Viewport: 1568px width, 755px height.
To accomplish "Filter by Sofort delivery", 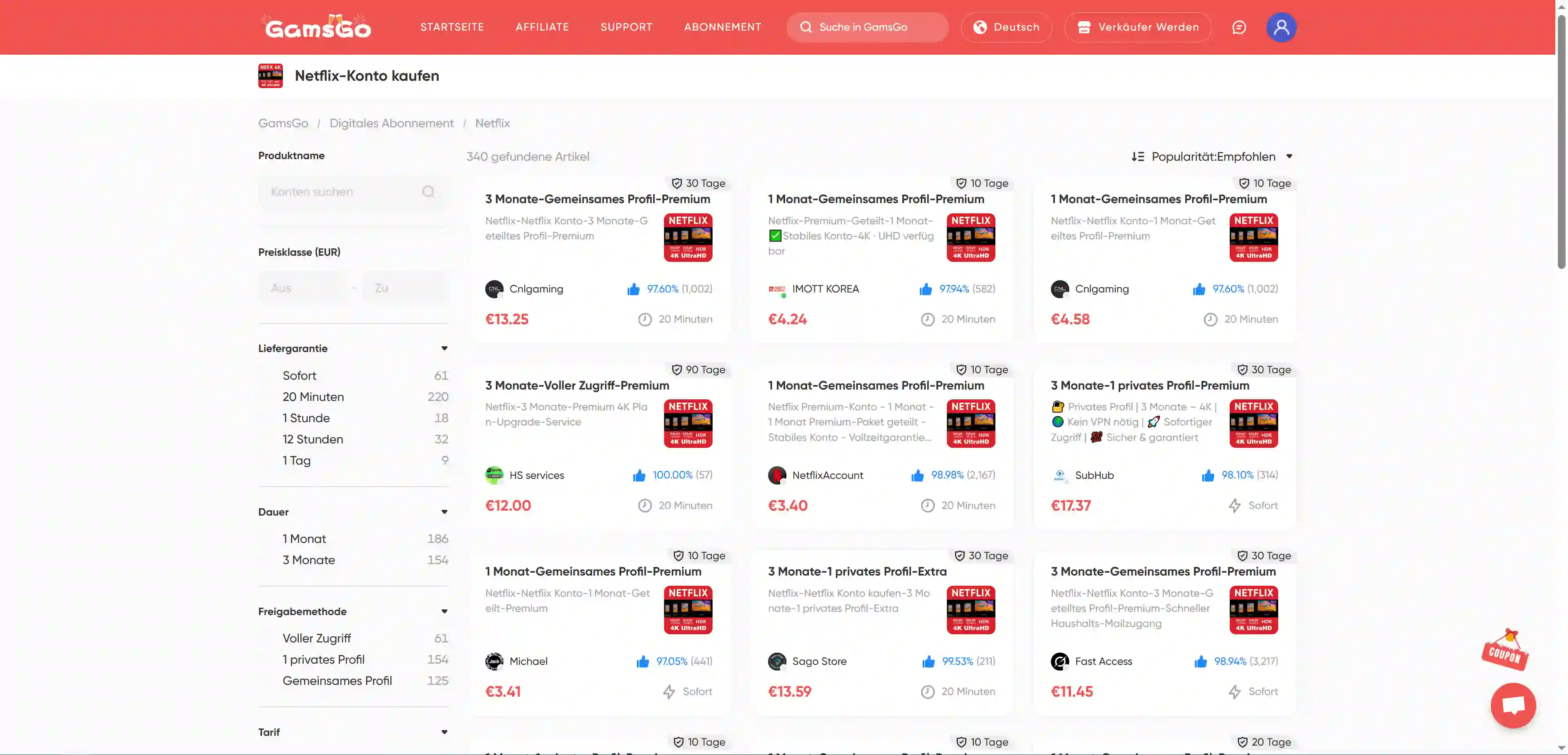I will click(300, 375).
